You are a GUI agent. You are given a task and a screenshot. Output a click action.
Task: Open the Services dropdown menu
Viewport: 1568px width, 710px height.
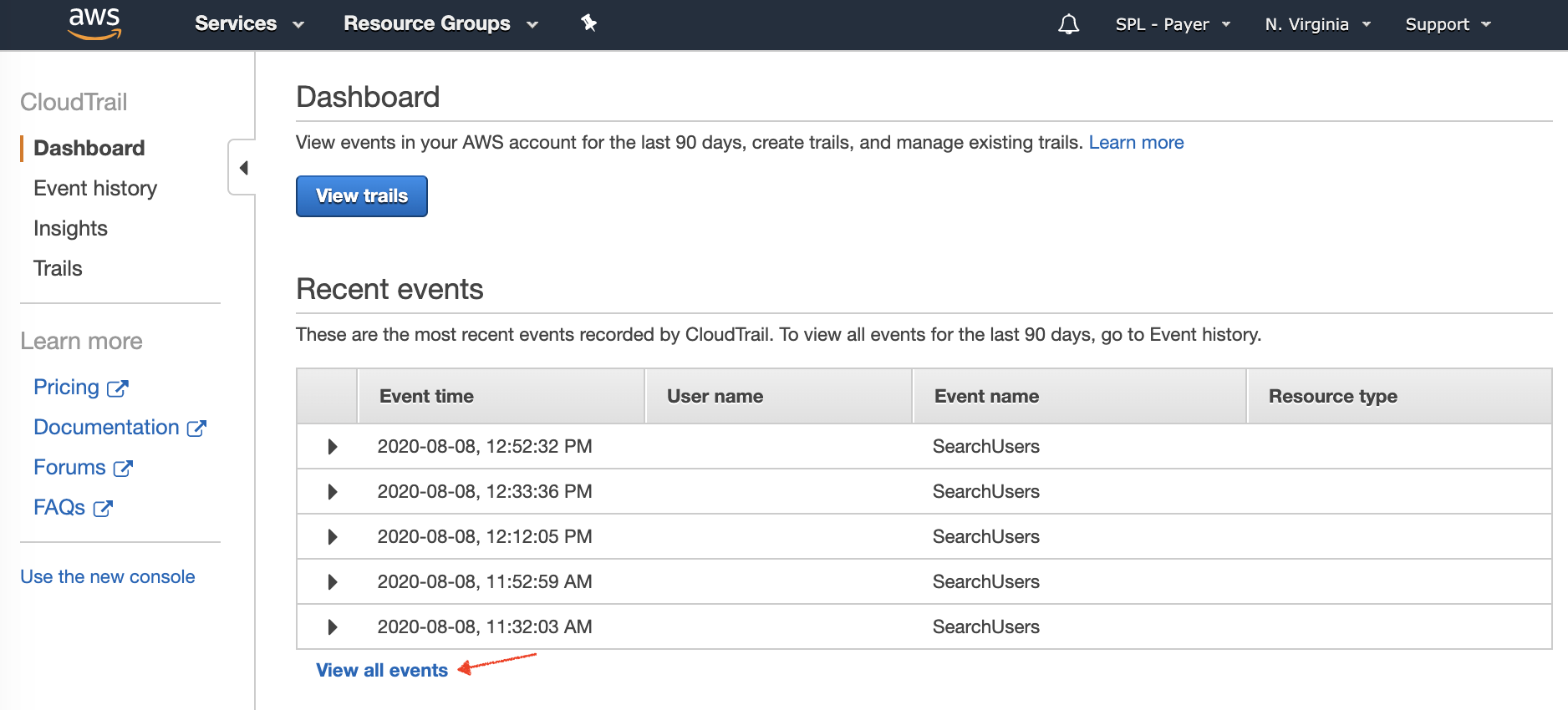point(249,23)
